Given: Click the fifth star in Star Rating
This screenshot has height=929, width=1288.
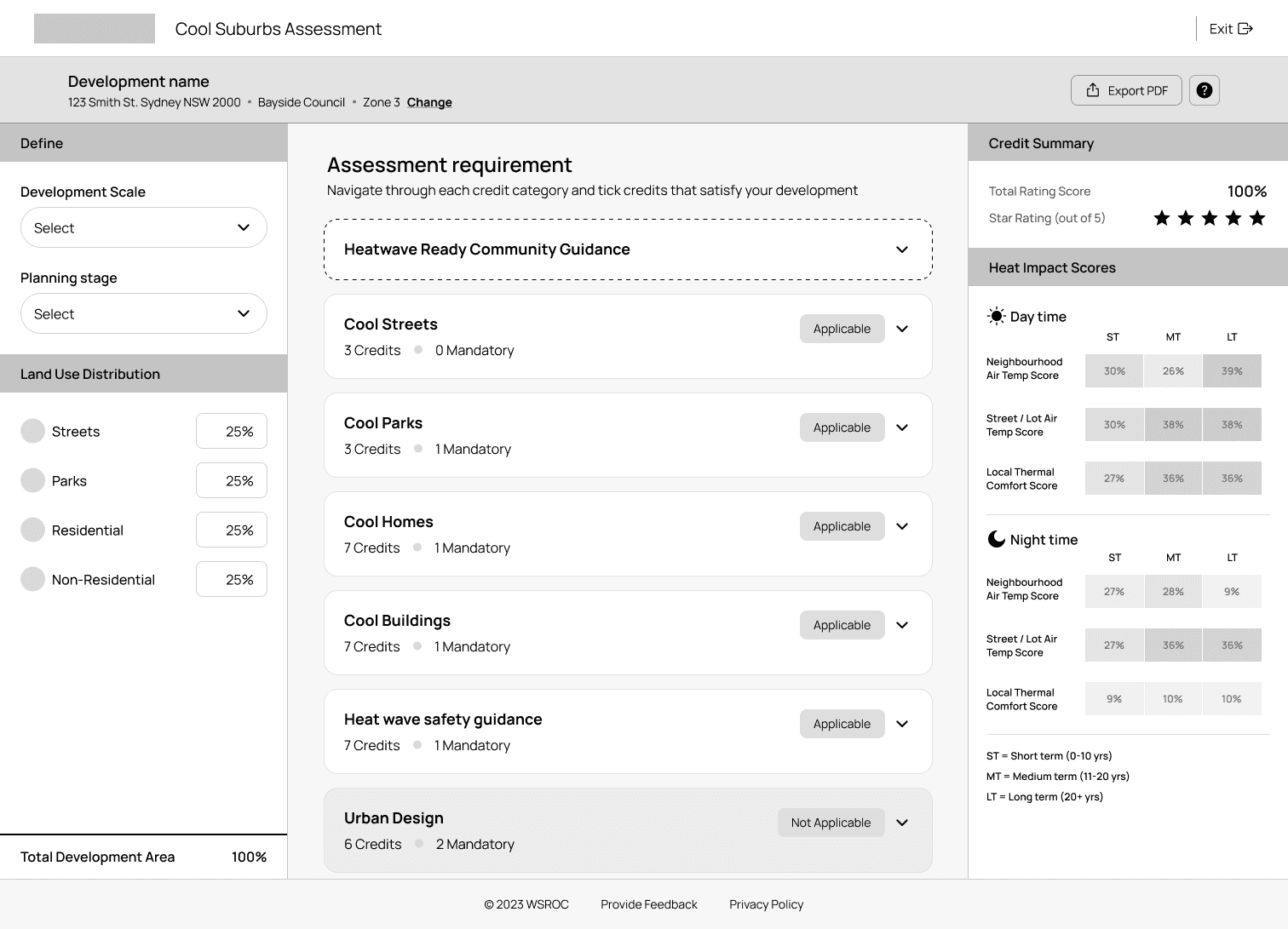Looking at the screenshot, I should [1257, 218].
